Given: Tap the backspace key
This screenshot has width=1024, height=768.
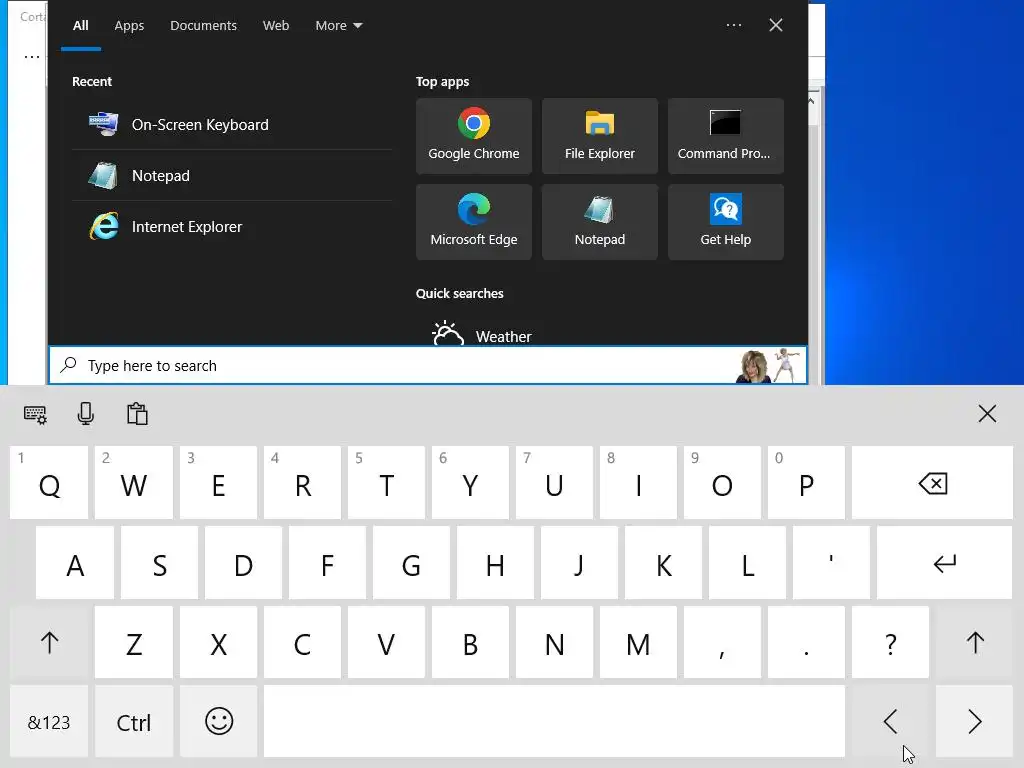Looking at the screenshot, I should click(932, 483).
